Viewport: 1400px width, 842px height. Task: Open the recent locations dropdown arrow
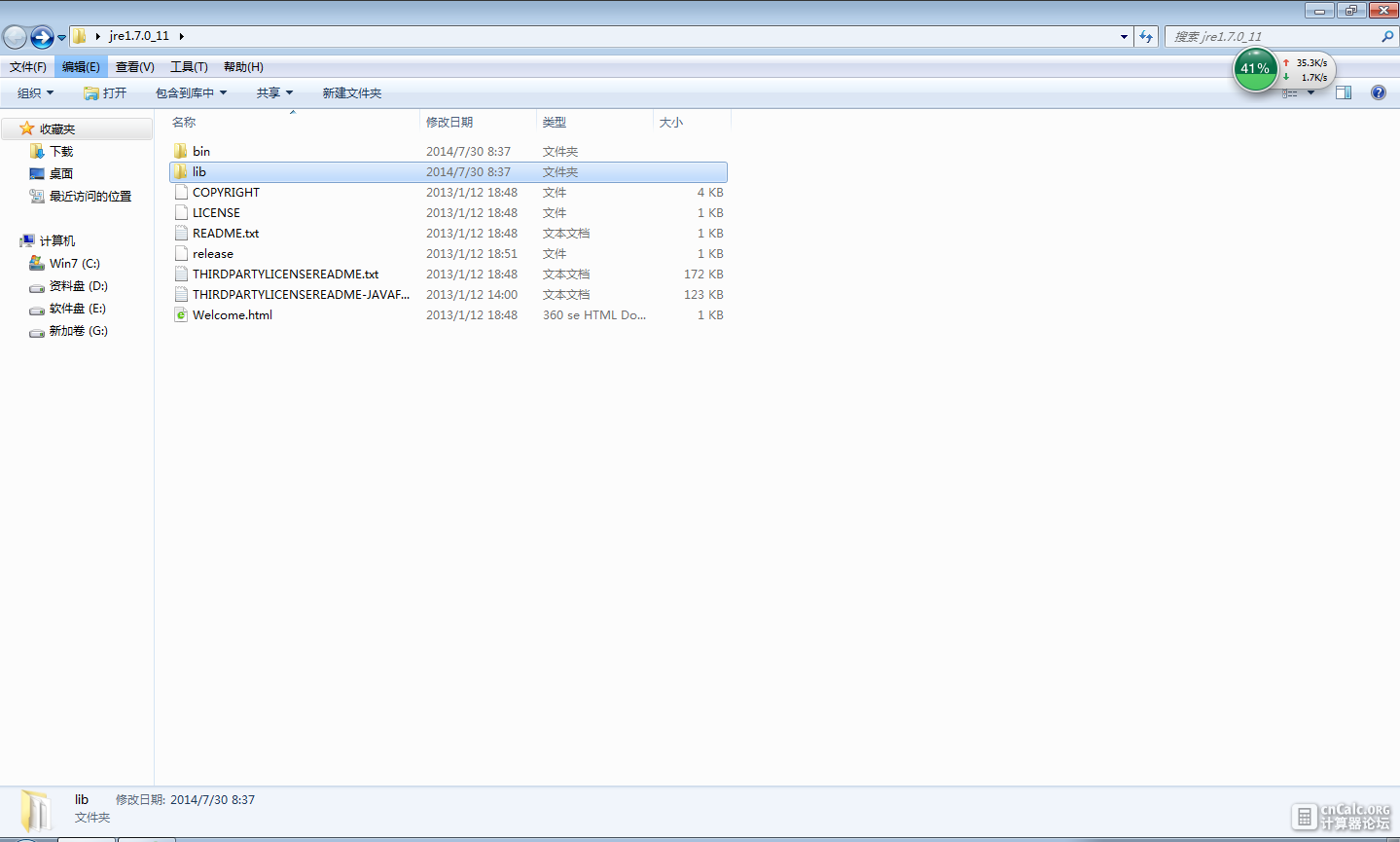[61, 38]
